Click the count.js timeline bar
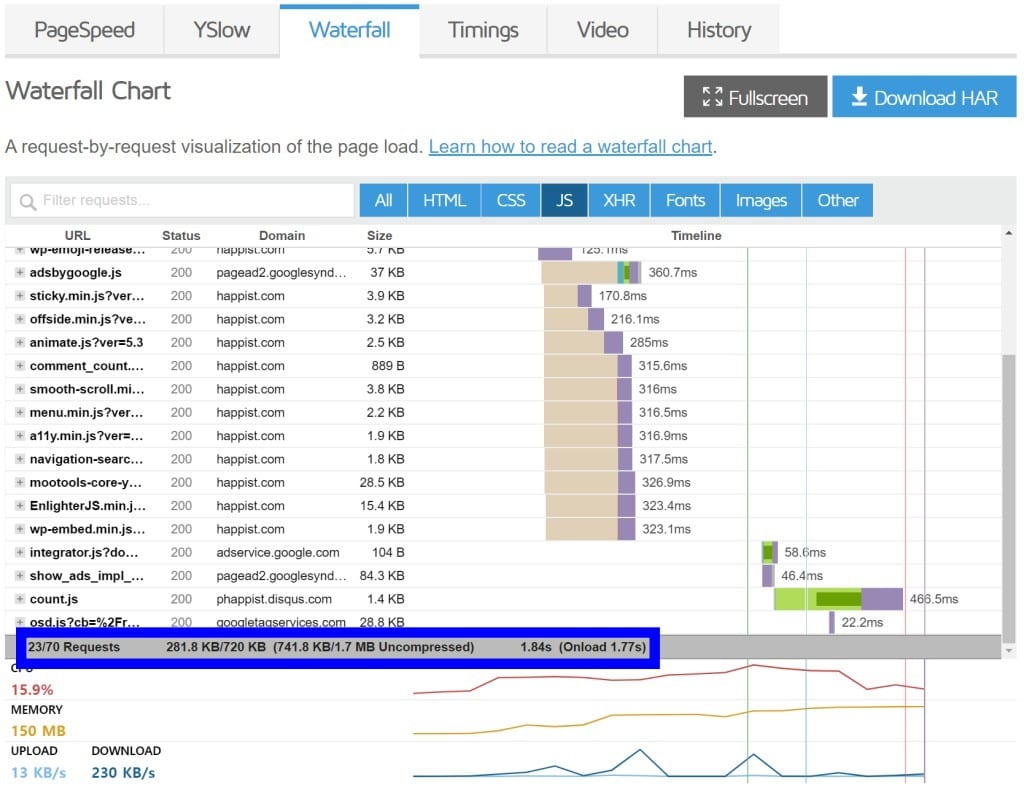The height and width of the screenshot is (798, 1024). tap(838, 599)
